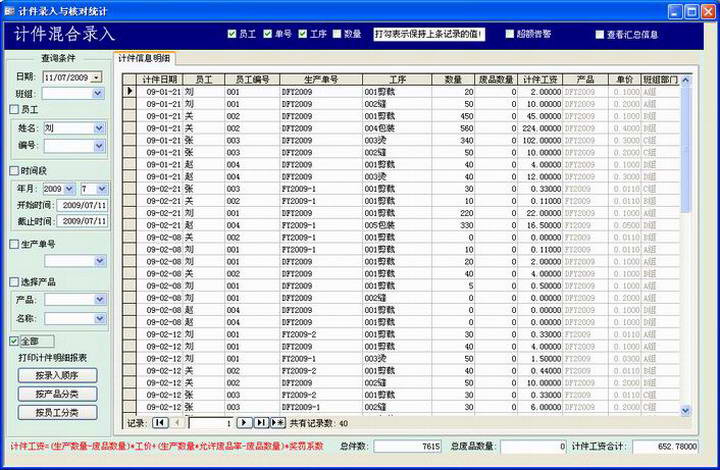Select quantity cell 560

point(452,128)
